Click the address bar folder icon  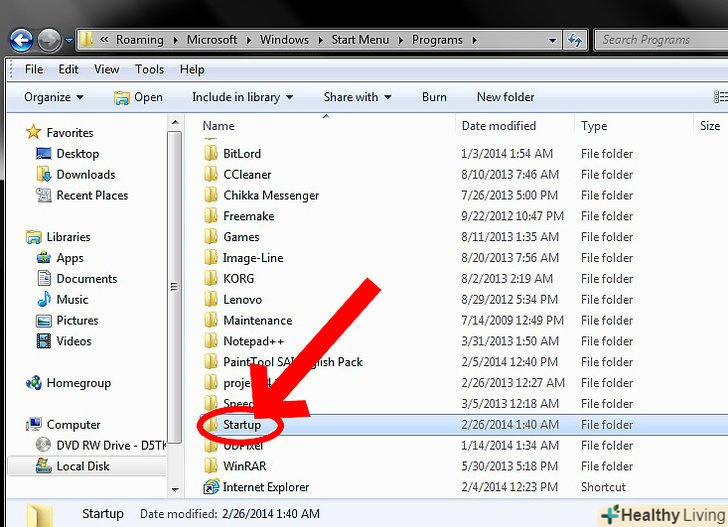click(86, 39)
